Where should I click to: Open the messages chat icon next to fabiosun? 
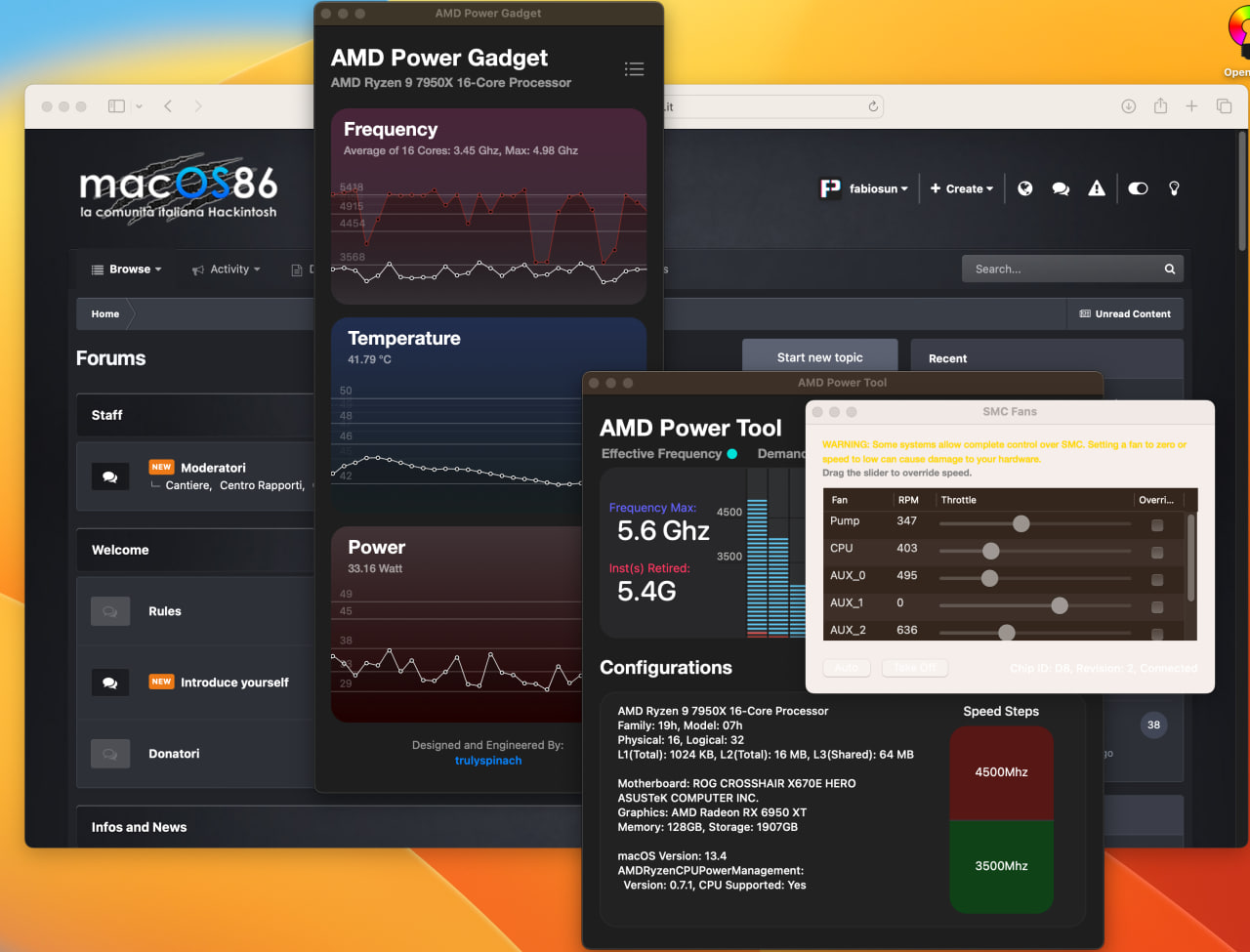pyautogui.click(x=1061, y=188)
